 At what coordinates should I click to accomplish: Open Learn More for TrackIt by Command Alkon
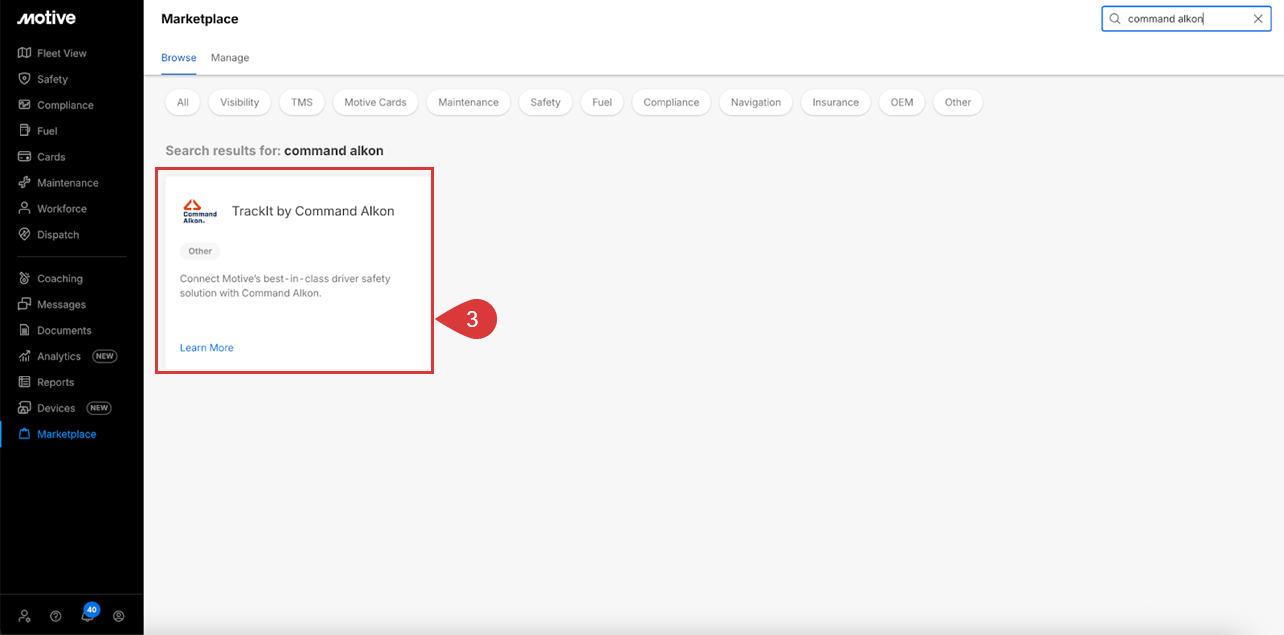coord(206,347)
